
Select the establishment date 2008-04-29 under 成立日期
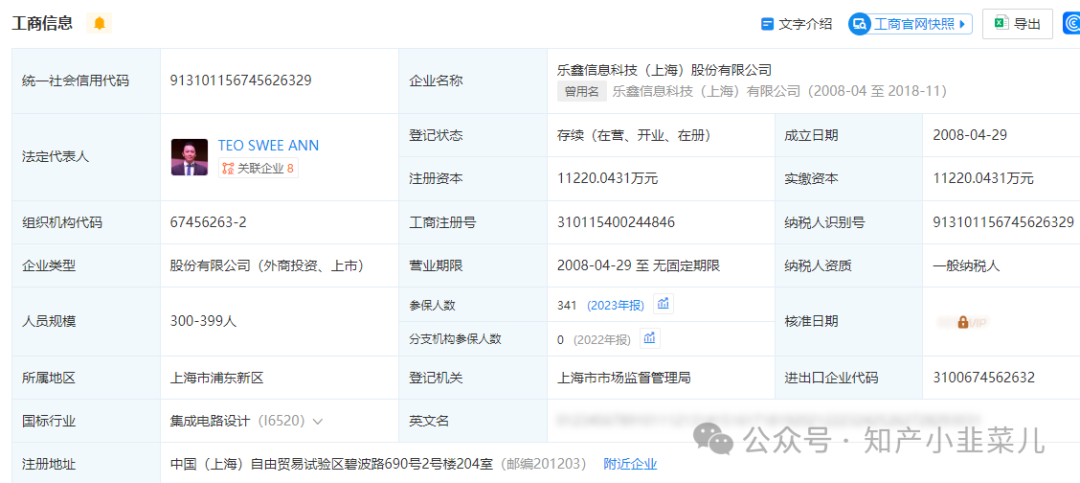(970, 135)
